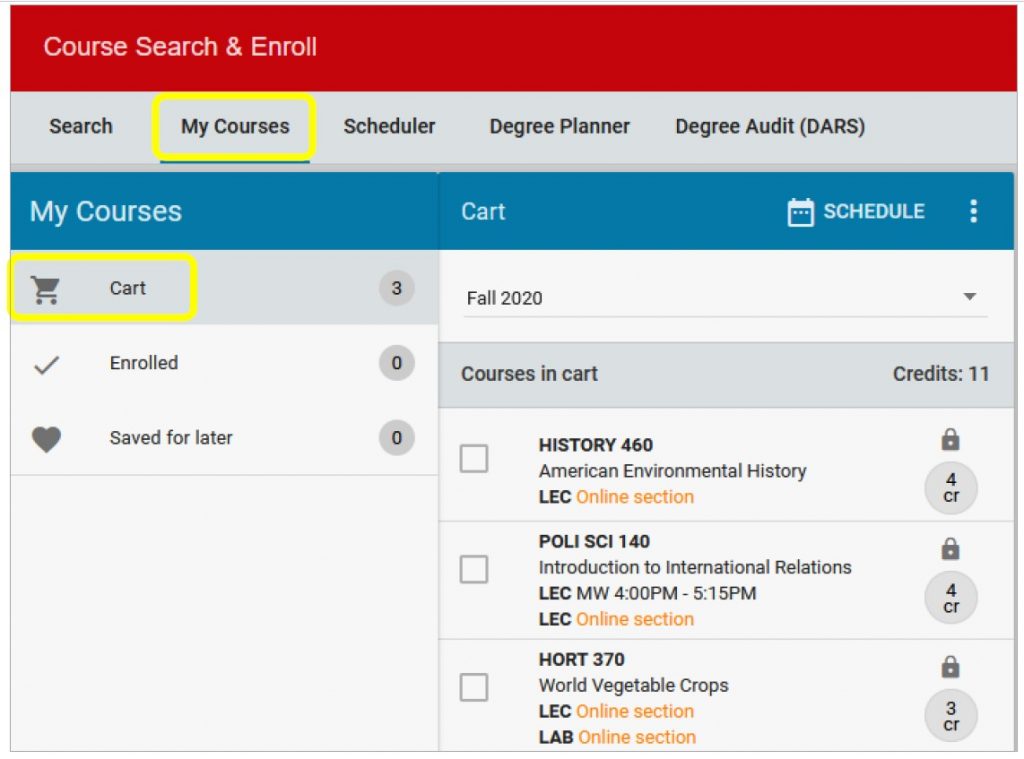
Task: Select the POLI SCI 140 checkbox
Action: pos(474,570)
